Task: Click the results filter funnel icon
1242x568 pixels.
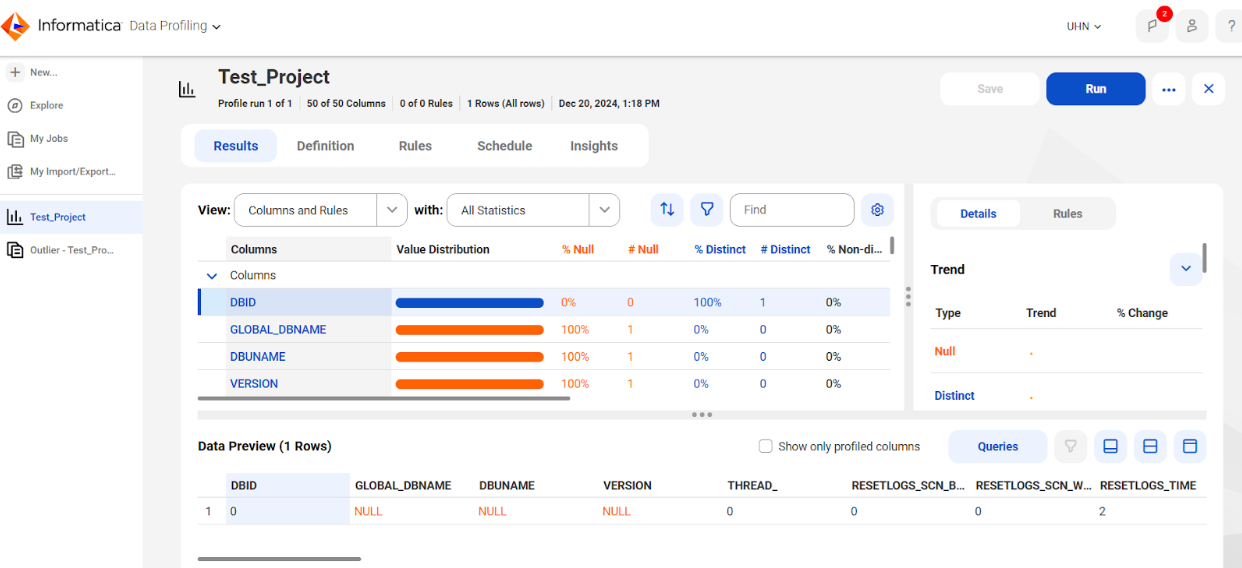Action: (x=707, y=210)
